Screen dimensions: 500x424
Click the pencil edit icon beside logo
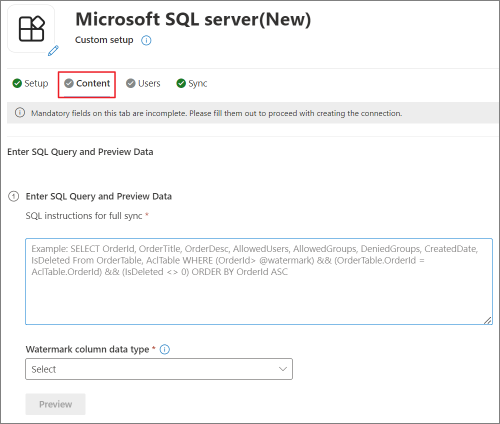coord(53,51)
